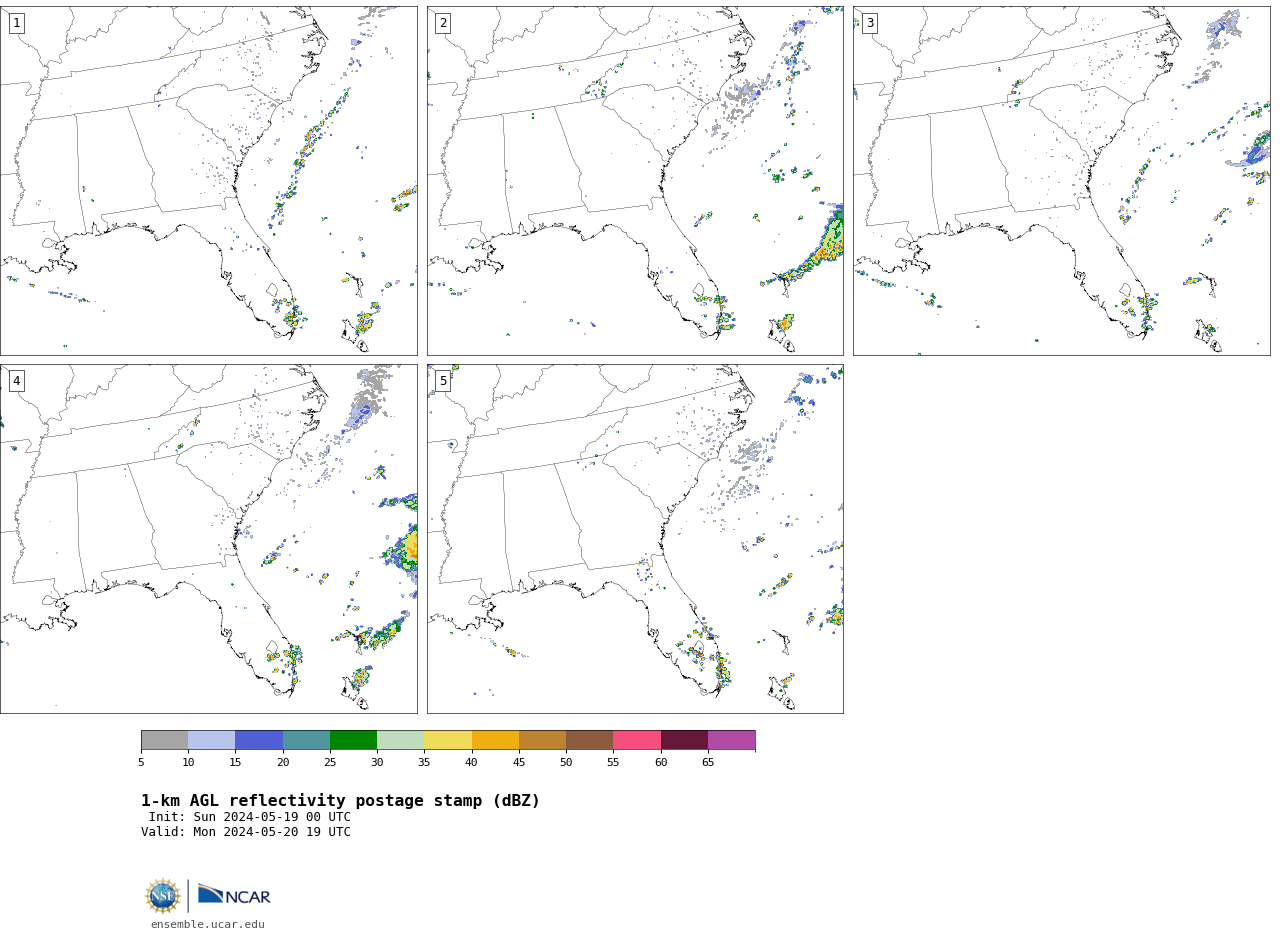Open ensemble member 1 reflectivity map
The height and width of the screenshot is (936, 1280).
pyautogui.click(x=209, y=181)
